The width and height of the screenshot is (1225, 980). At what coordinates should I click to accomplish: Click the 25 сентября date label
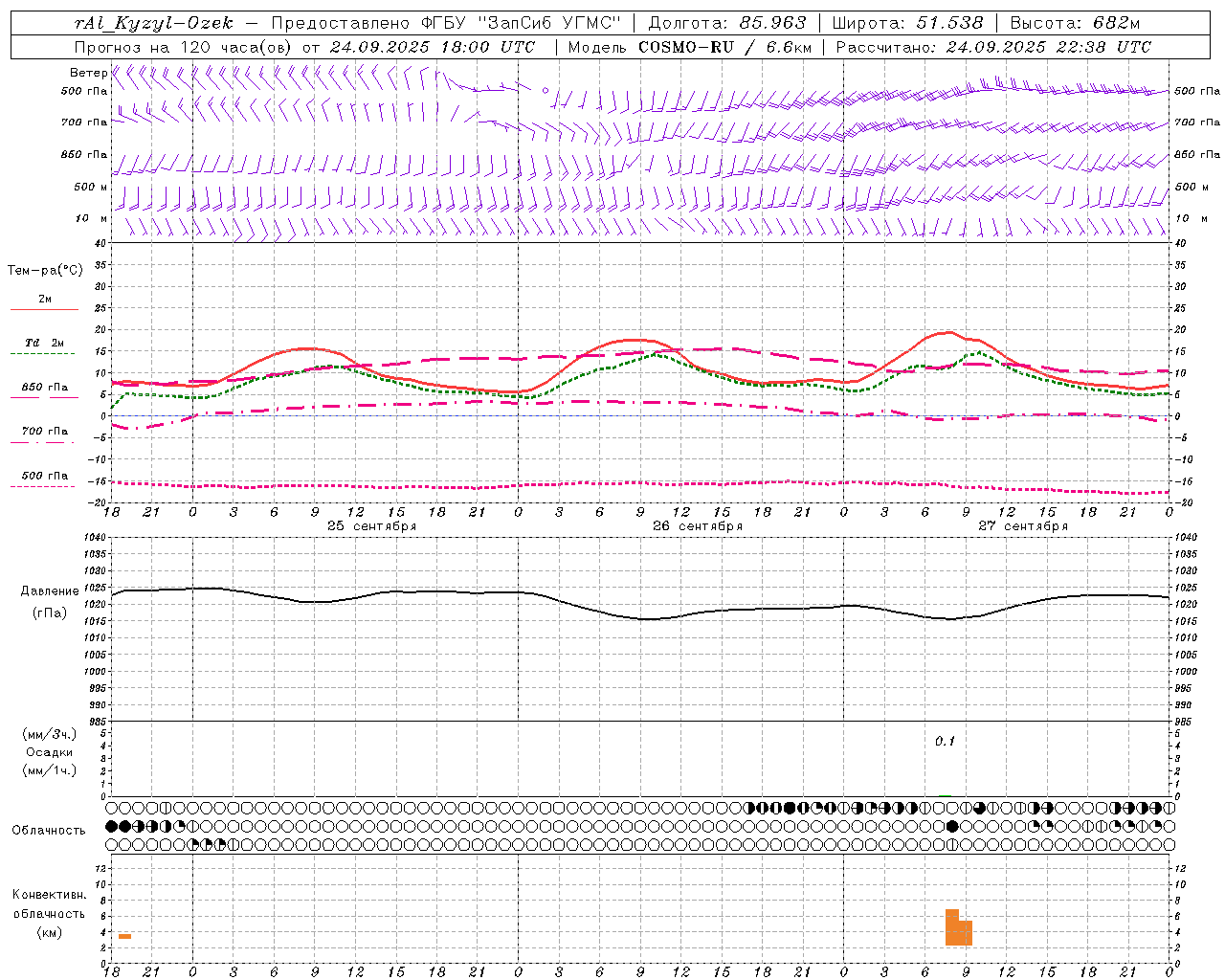tap(371, 525)
